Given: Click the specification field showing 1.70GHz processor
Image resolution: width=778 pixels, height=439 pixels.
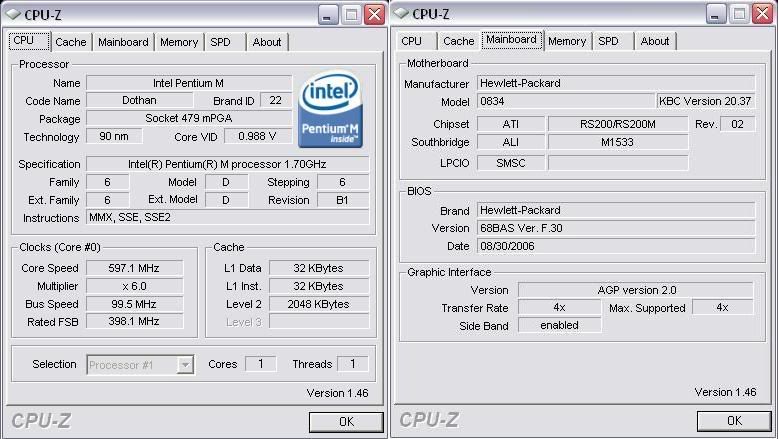Looking at the screenshot, I should [x=227, y=164].
